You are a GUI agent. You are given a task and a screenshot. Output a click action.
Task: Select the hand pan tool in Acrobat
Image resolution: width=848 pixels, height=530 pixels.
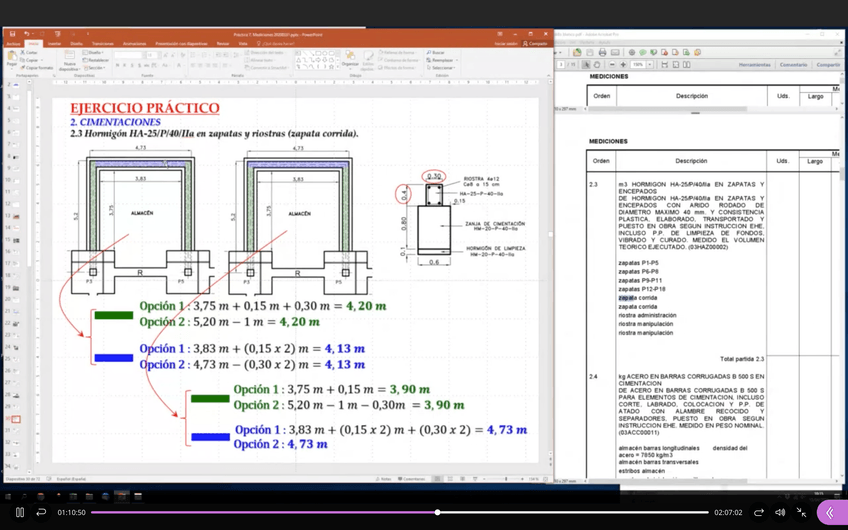pos(598,65)
